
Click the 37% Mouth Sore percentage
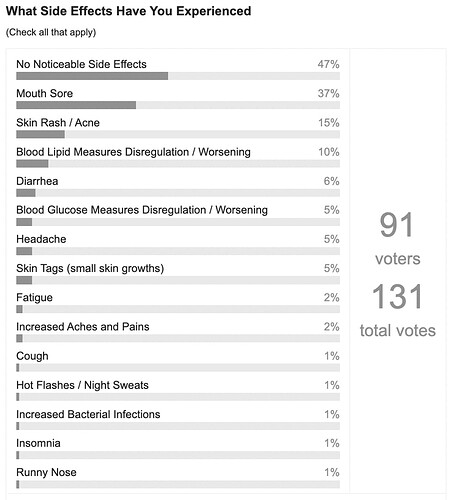(329, 93)
